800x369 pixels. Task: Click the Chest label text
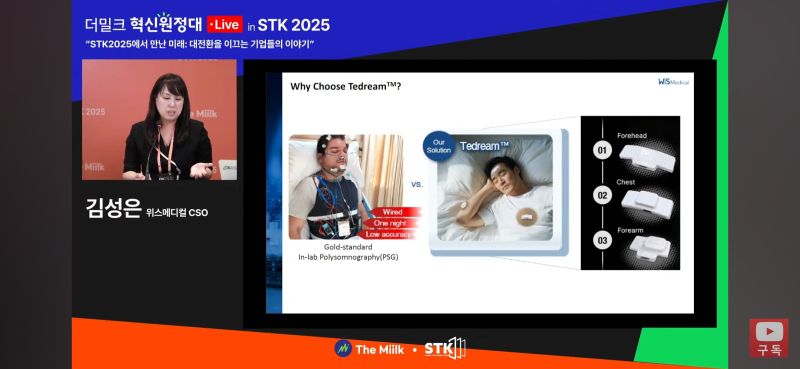(x=626, y=182)
